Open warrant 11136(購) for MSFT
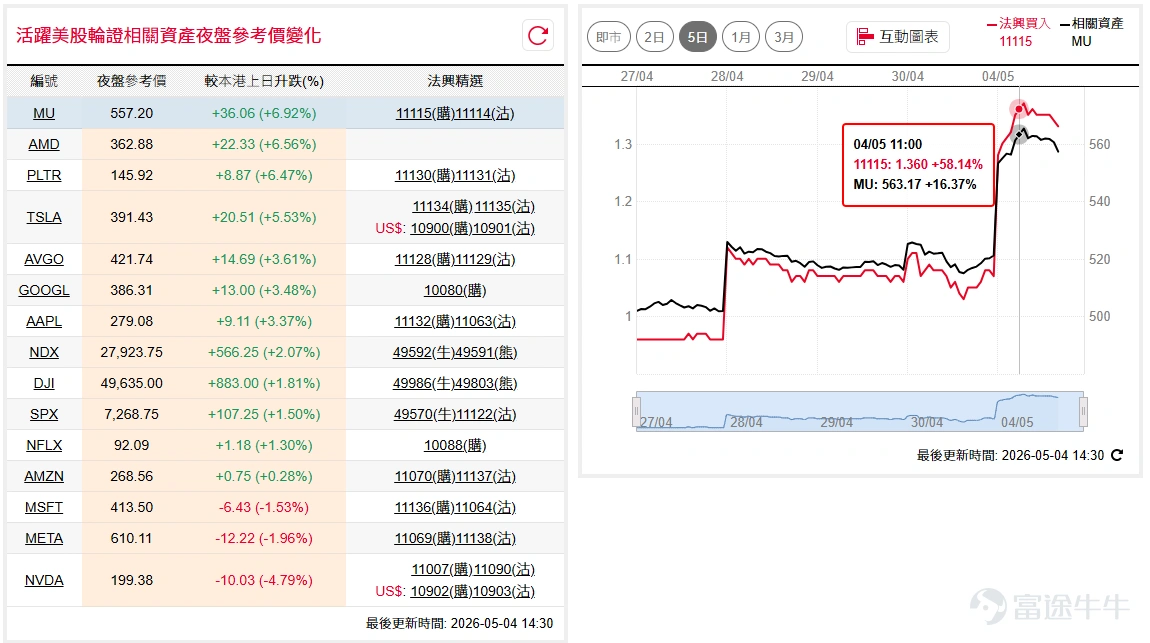 tap(425, 507)
